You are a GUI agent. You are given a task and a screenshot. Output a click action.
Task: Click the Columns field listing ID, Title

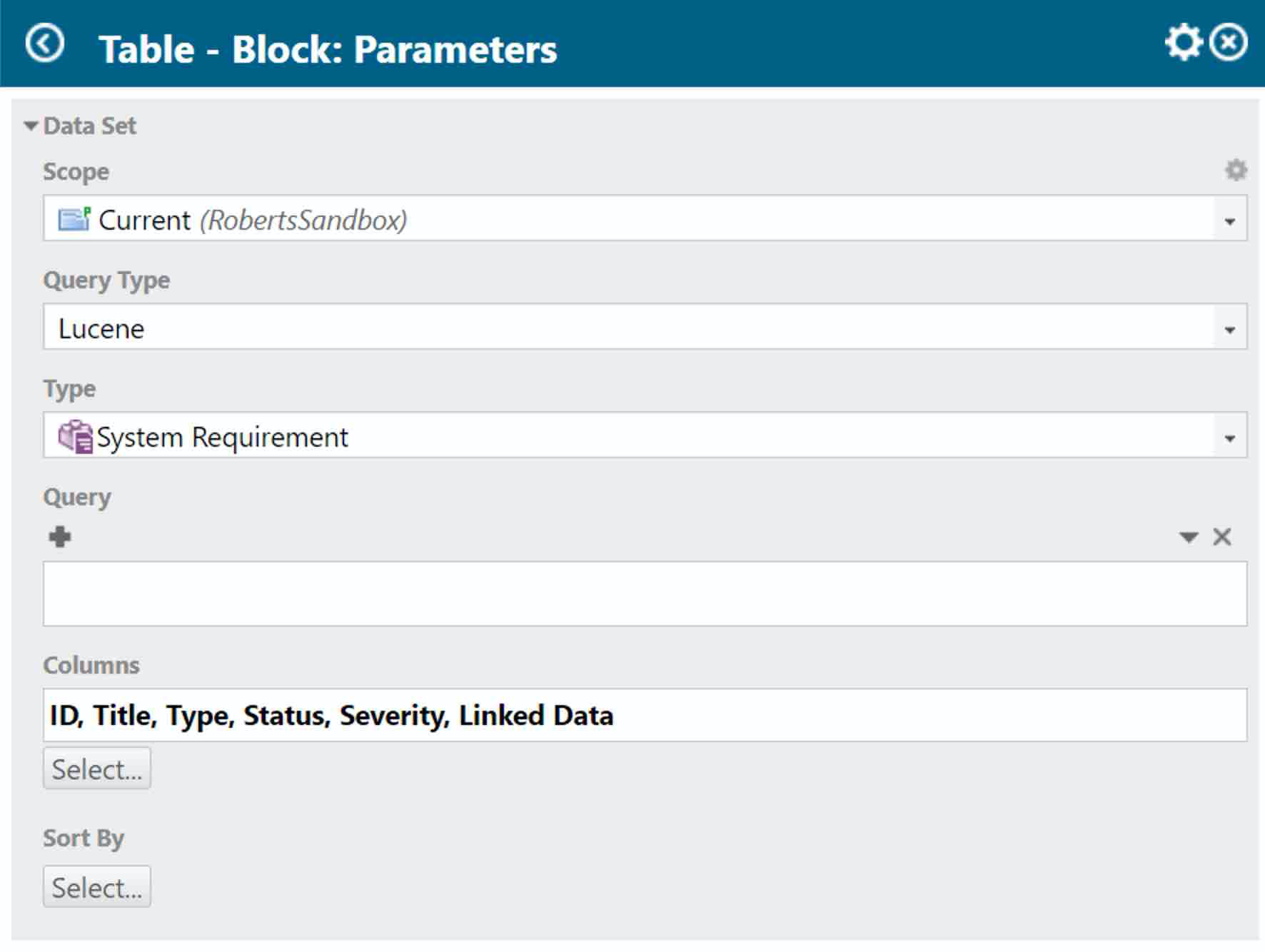click(644, 715)
